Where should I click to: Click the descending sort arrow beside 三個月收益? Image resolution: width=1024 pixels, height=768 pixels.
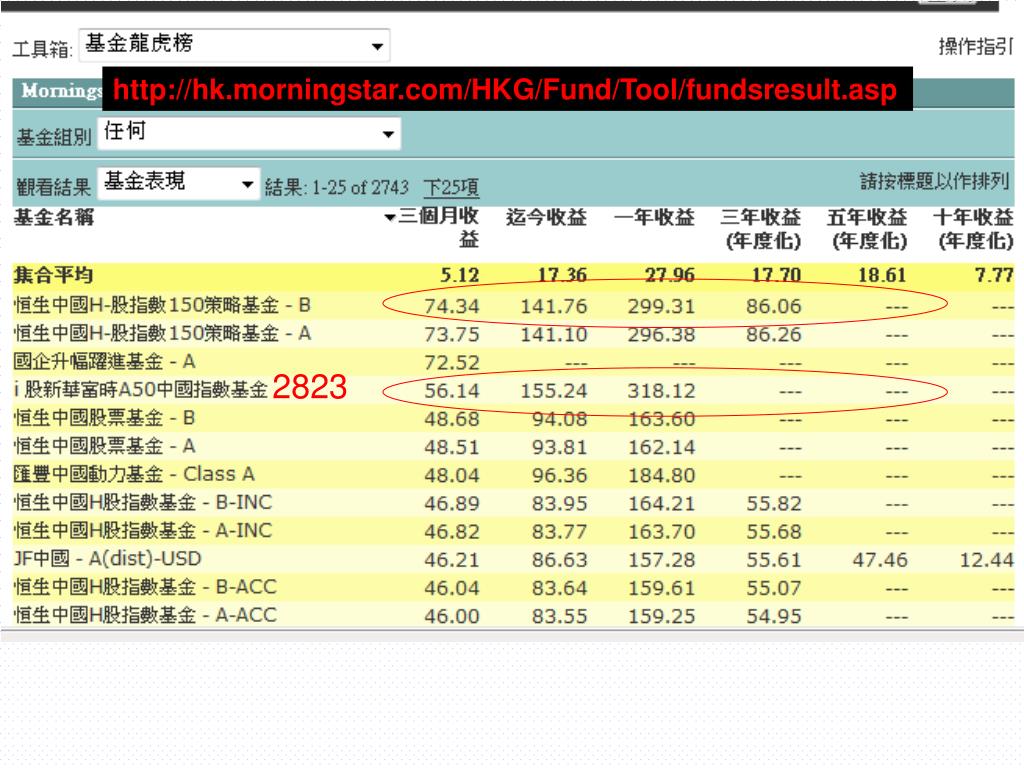(x=390, y=217)
